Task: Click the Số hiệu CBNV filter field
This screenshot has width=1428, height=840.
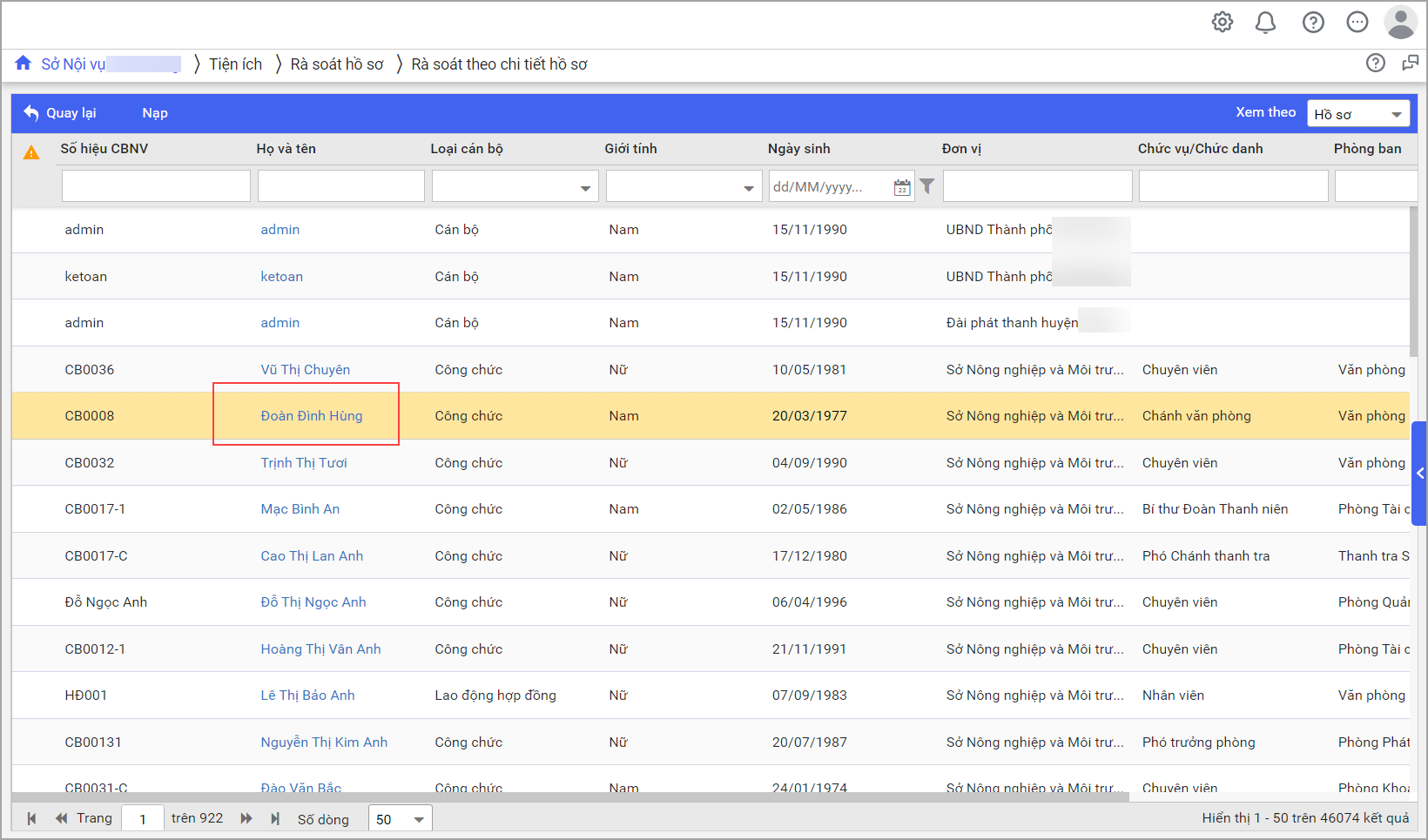Action: [x=156, y=186]
